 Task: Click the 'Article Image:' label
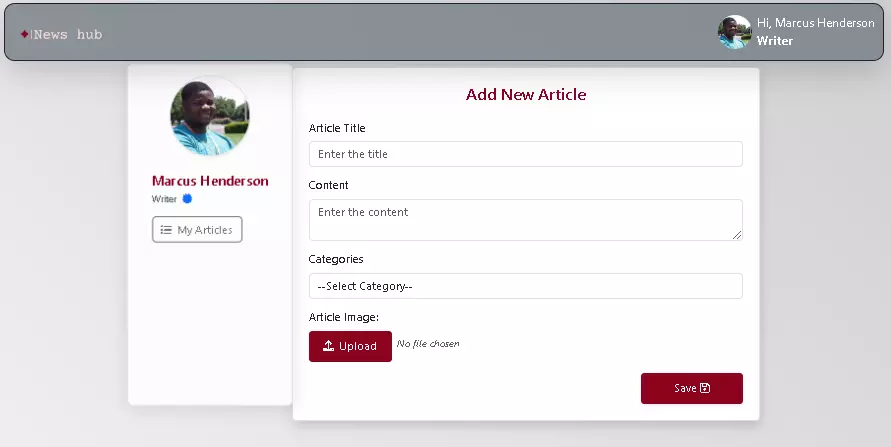[344, 317]
